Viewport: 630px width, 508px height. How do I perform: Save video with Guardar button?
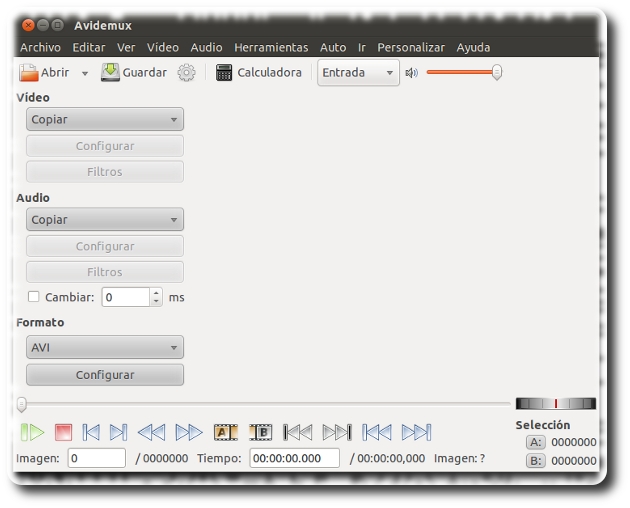tap(134, 73)
